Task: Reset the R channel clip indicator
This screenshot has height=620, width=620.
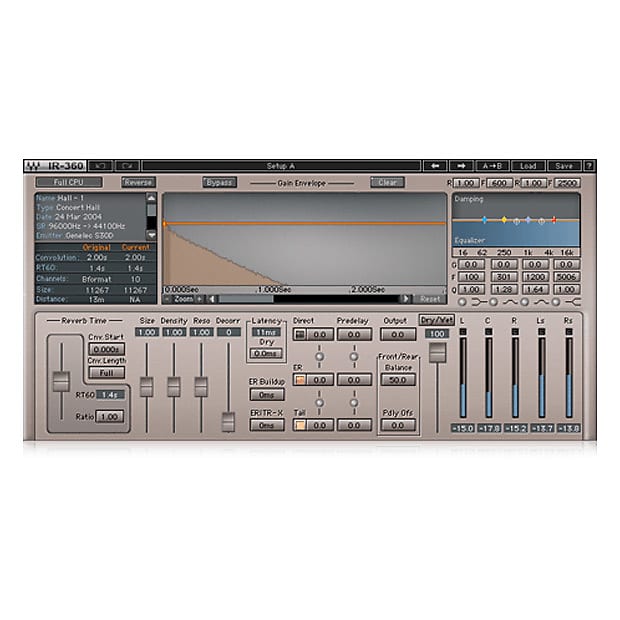Action: [x=515, y=332]
